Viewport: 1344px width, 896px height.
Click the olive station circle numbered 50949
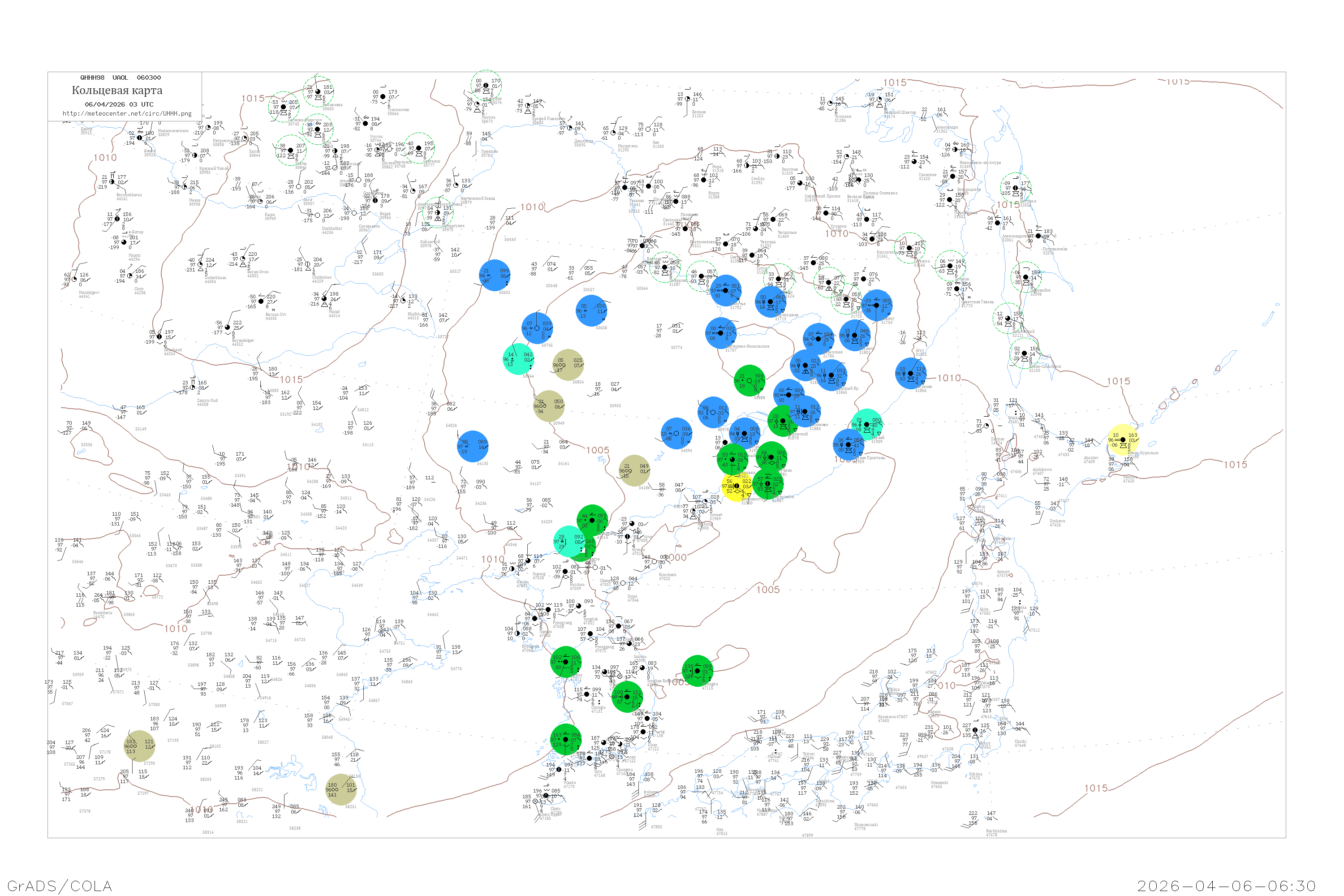(x=548, y=406)
